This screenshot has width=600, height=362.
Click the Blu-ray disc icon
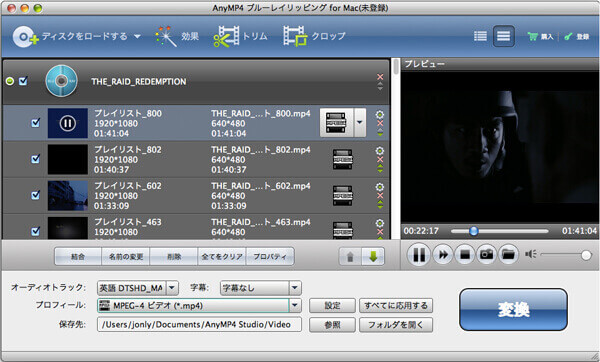(61, 81)
